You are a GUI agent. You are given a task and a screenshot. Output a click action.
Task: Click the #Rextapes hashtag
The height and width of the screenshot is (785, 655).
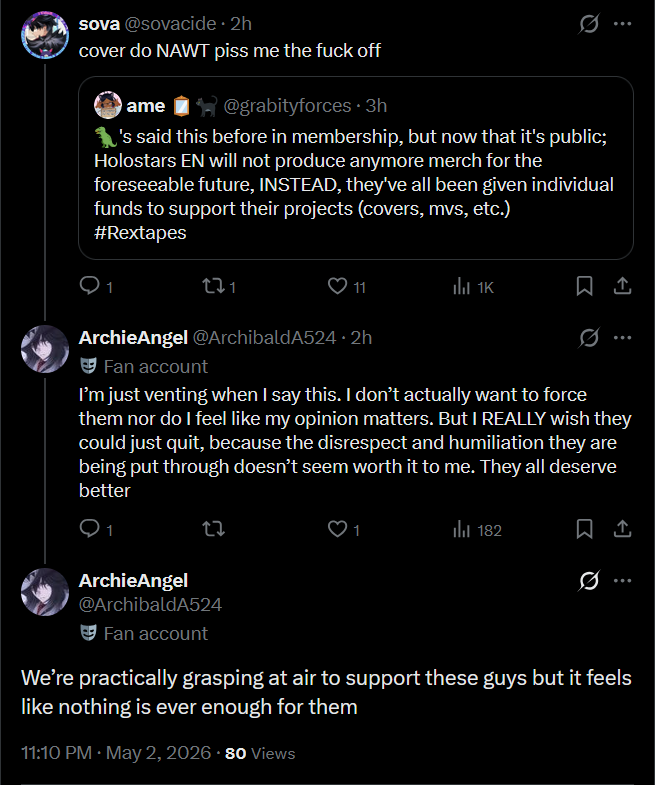point(140,233)
